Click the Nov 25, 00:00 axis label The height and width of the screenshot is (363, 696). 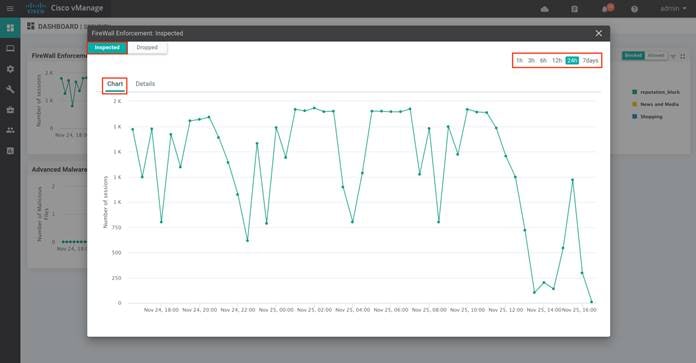click(276, 310)
